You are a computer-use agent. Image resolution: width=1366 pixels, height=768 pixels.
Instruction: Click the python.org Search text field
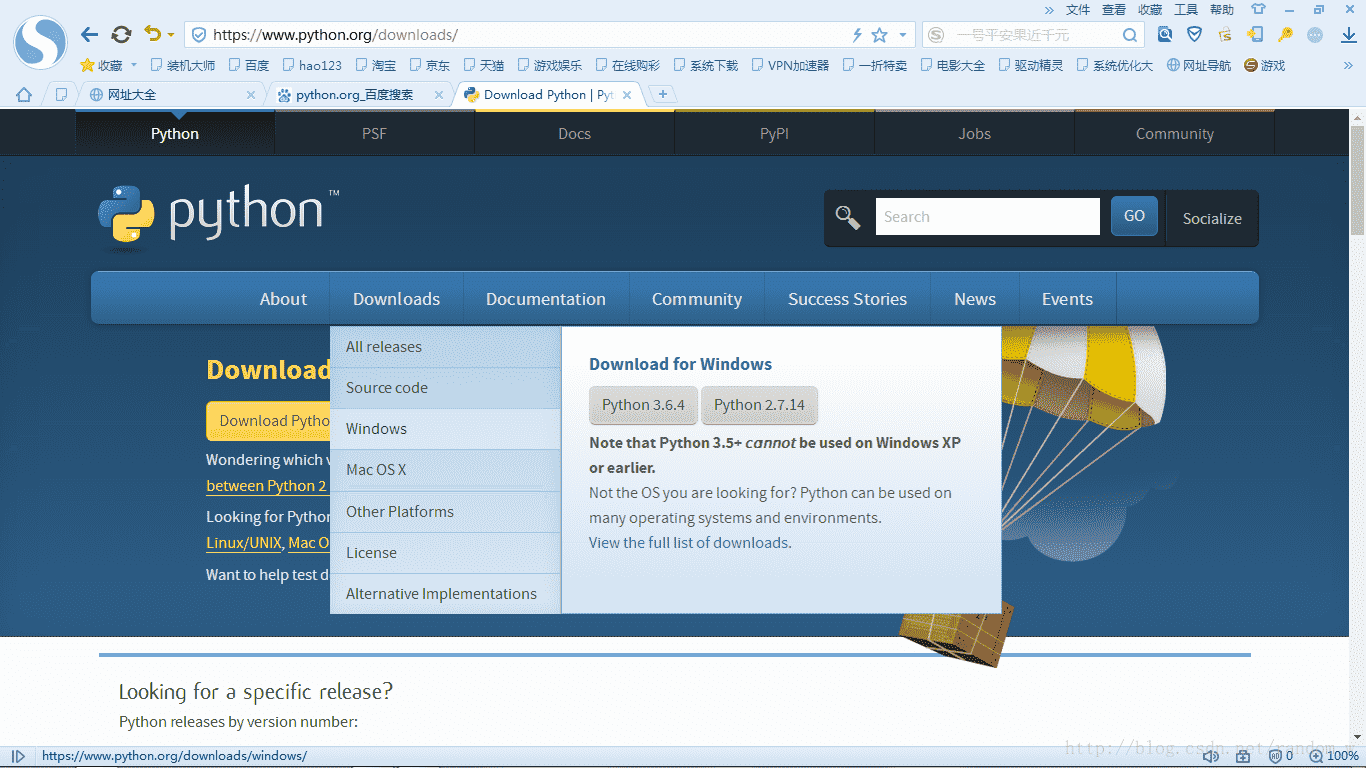[987, 217]
